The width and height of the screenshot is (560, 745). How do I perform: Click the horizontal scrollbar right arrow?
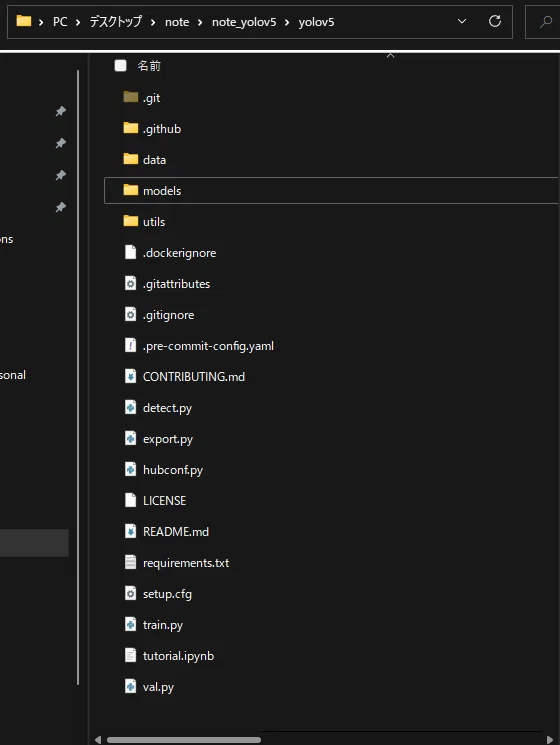coord(550,740)
